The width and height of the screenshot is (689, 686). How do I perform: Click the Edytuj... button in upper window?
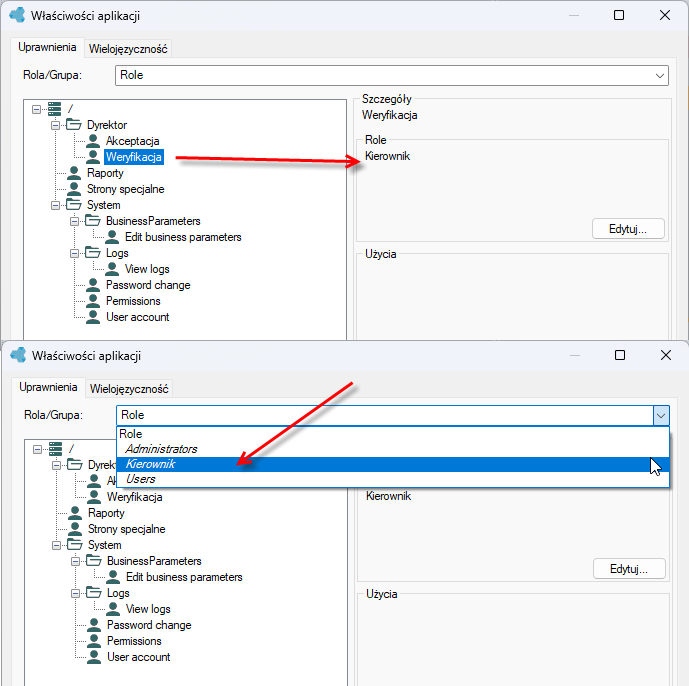(x=628, y=229)
